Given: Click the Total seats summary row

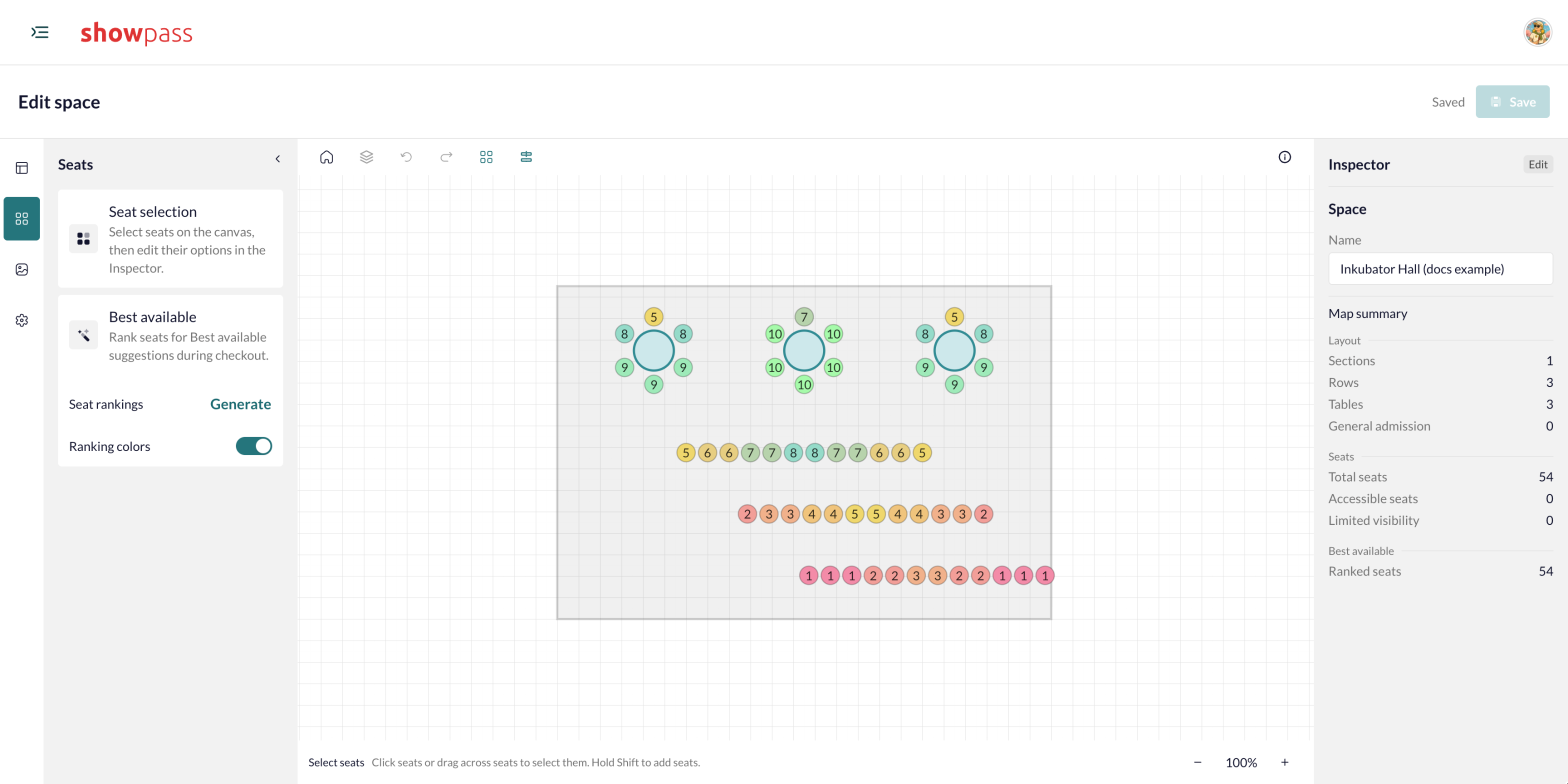Looking at the screenshot, I should point(1440,477).
